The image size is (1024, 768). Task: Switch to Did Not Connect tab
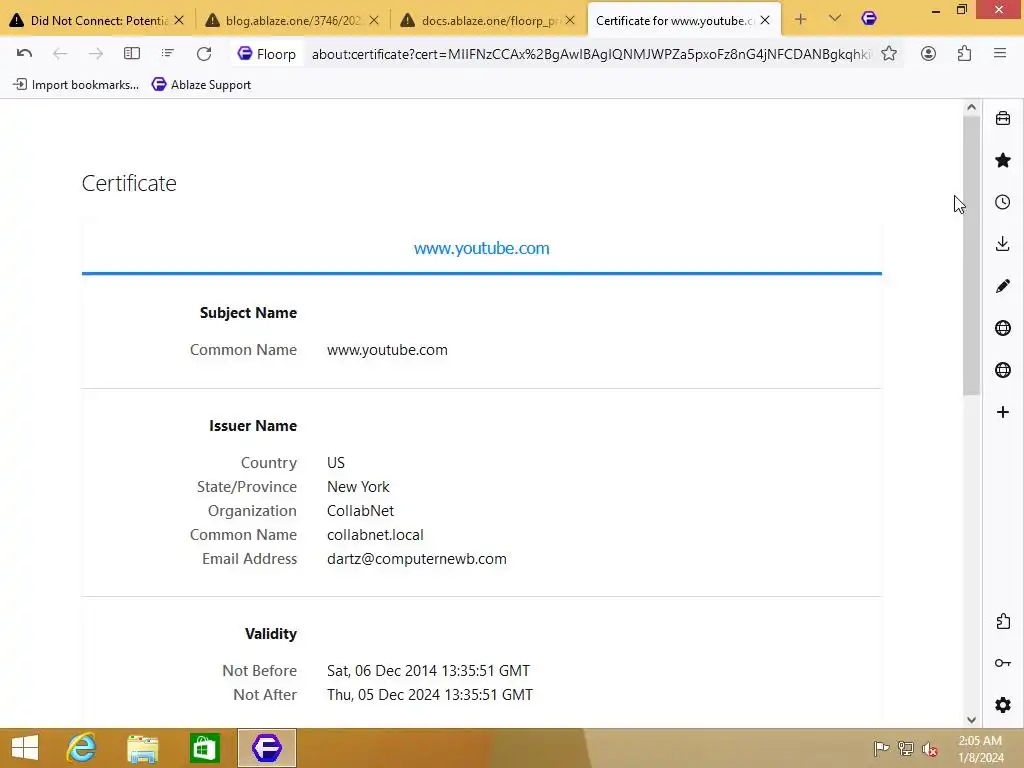(x=98, y=20)
